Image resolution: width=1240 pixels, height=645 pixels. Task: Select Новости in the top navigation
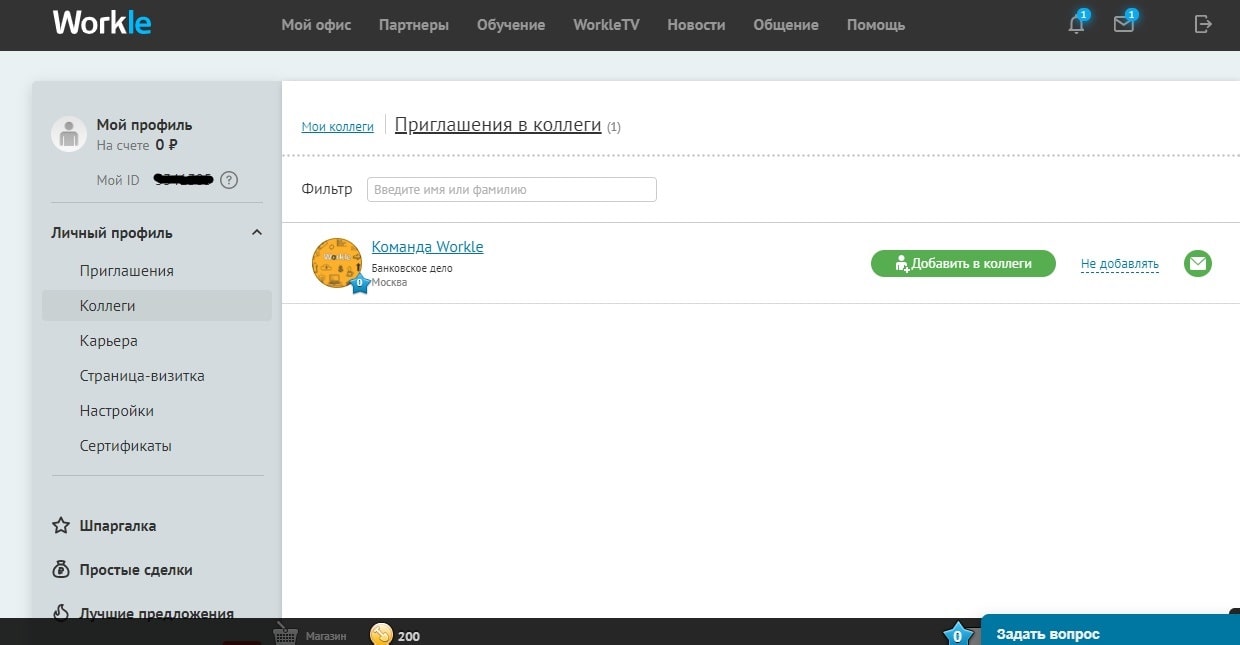tap(695, 25)
